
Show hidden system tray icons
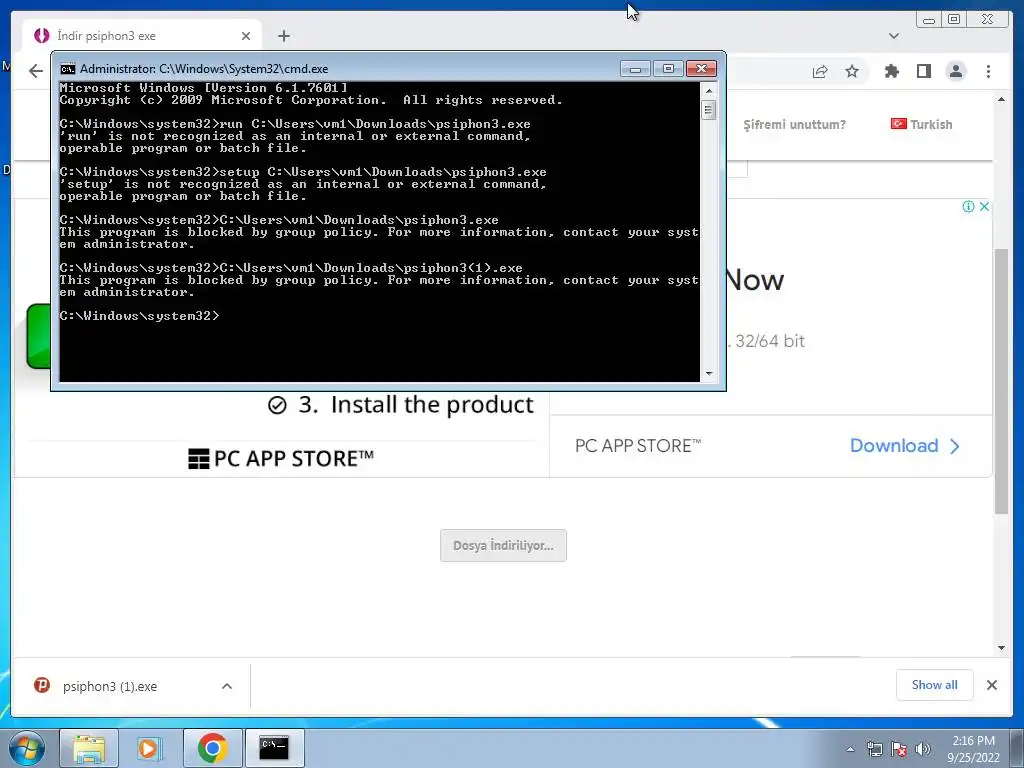click(x=850, y=749)
